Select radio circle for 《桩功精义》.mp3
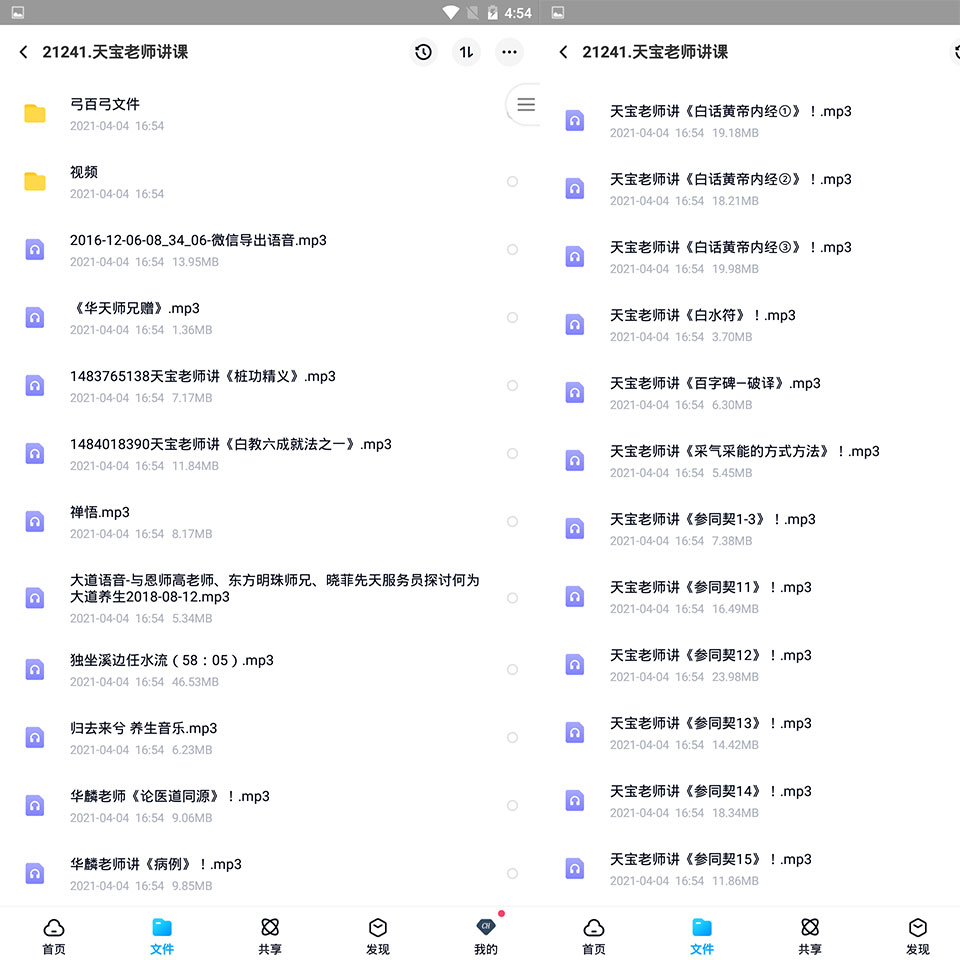 pyautogui.click(x=512, y=385)
